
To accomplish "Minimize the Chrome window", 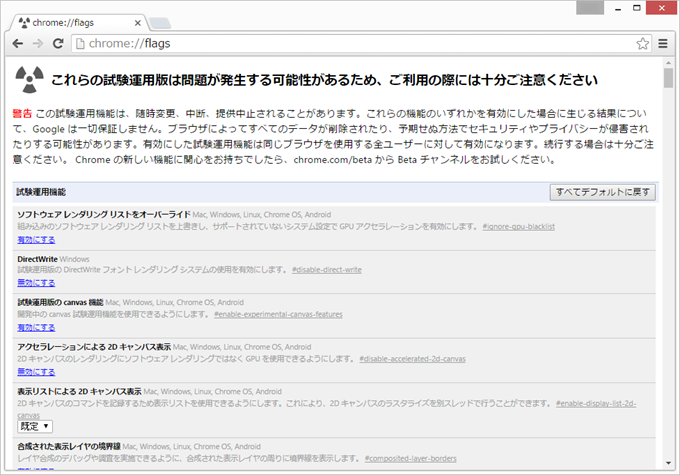I will point(618,8).
